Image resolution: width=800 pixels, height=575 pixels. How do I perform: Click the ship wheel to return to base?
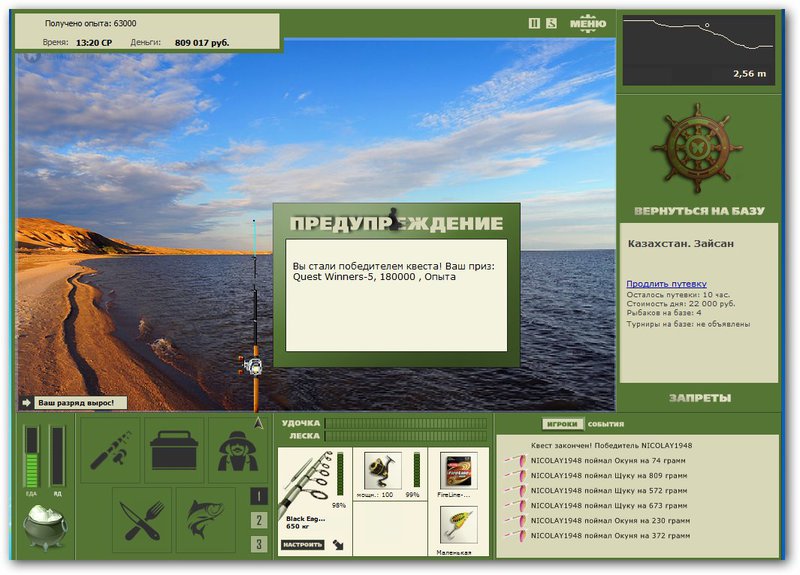[697, 148]
